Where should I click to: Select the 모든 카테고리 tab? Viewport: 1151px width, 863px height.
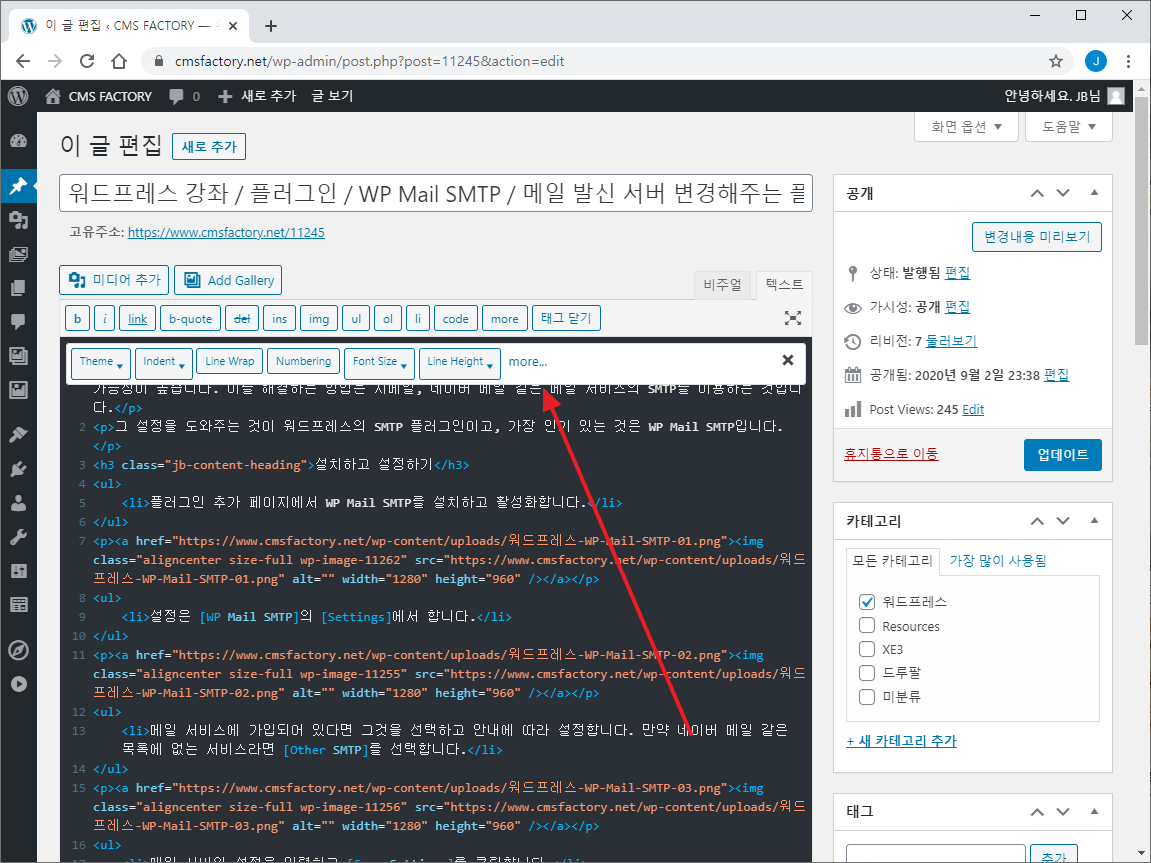[892, 561]
